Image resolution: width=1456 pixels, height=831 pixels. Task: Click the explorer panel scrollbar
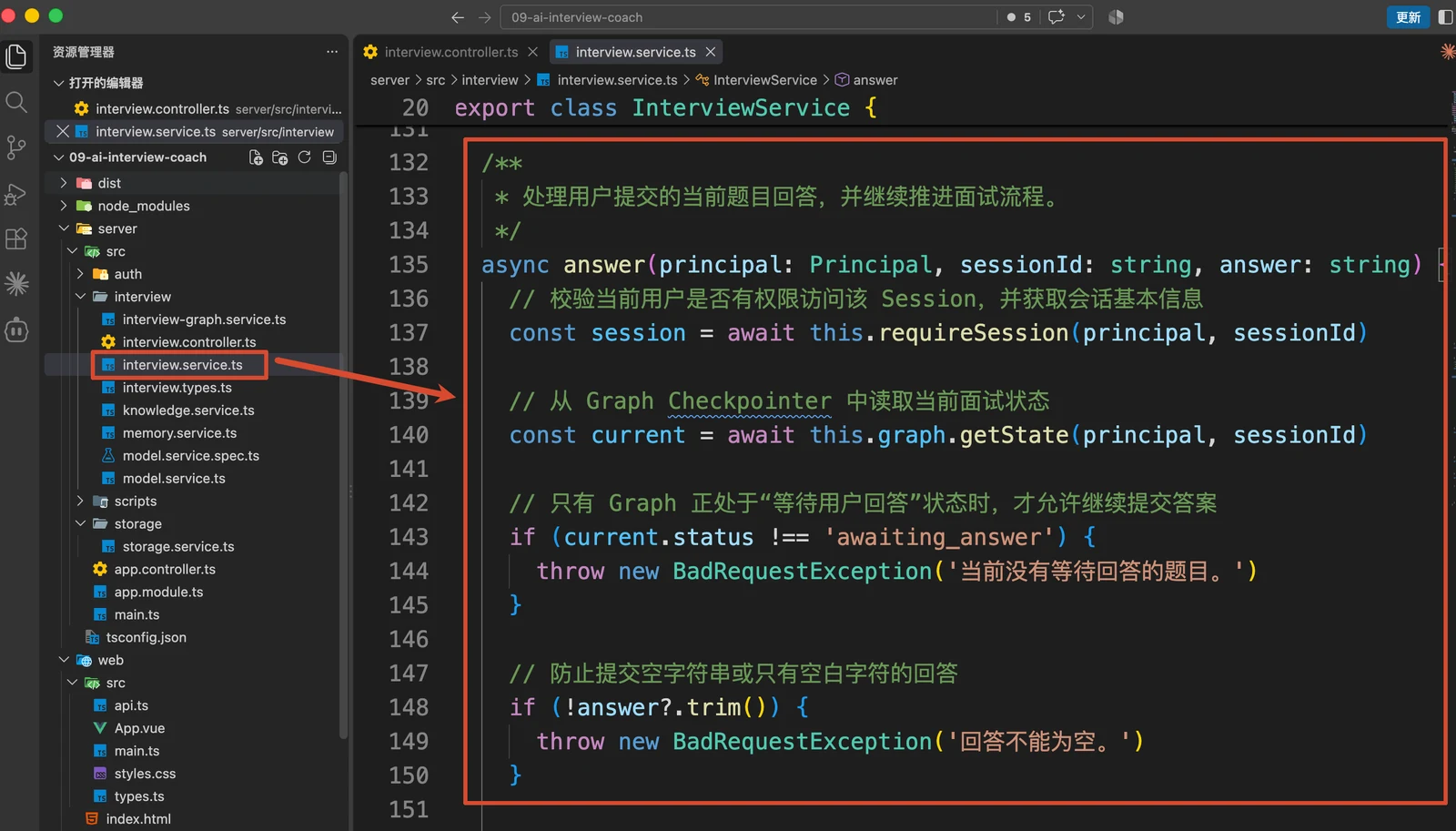click(x=343, y=455)
